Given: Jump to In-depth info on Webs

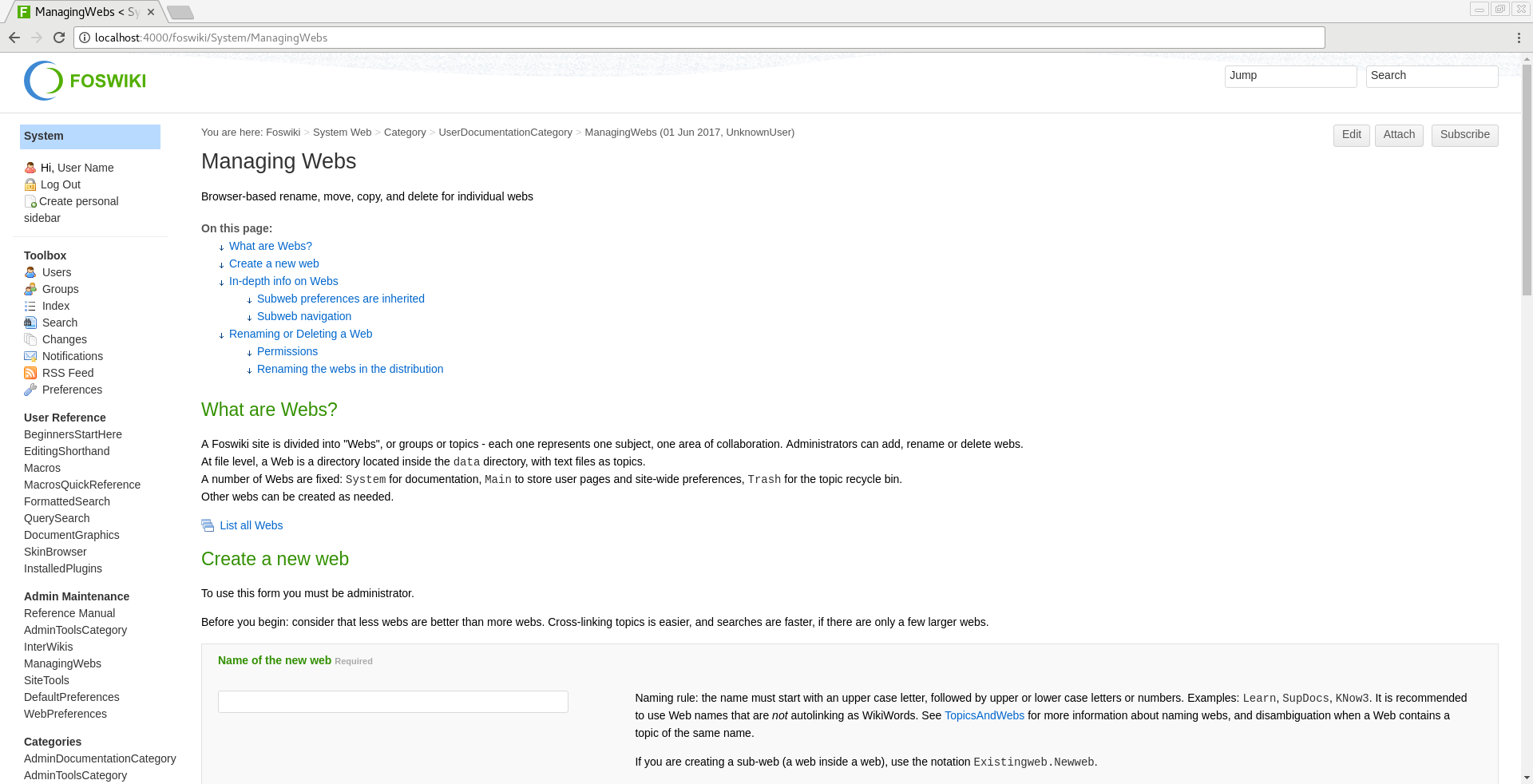Looking at the screenshot, I should pos(283,281).
